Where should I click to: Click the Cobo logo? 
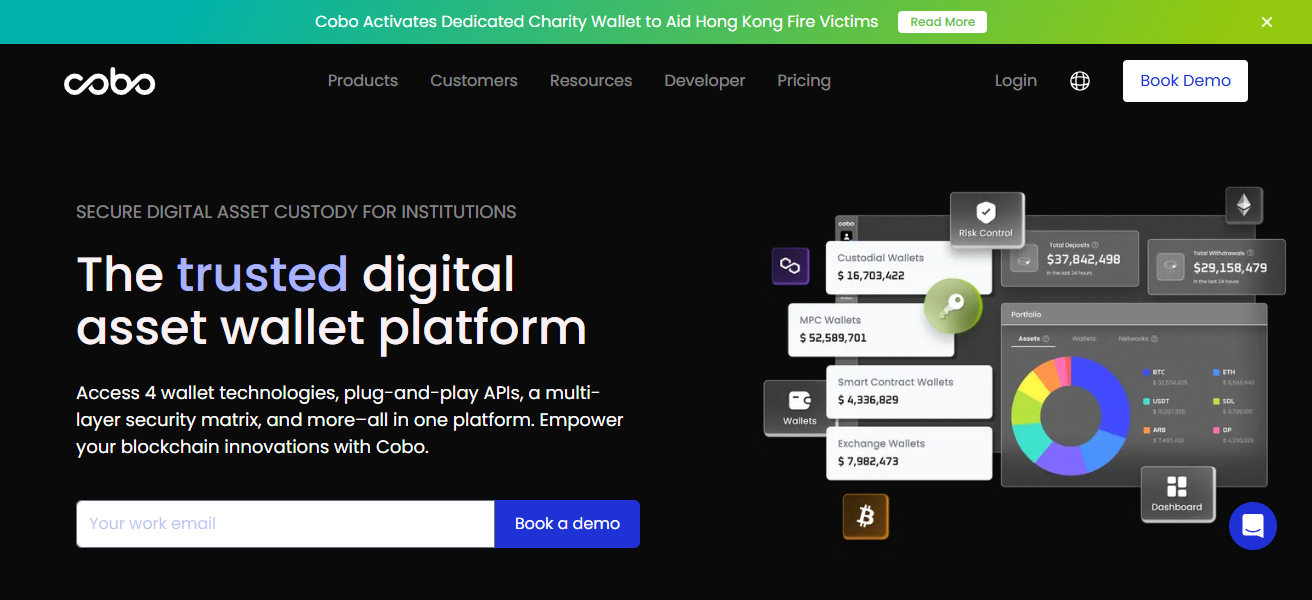(109, 81)
